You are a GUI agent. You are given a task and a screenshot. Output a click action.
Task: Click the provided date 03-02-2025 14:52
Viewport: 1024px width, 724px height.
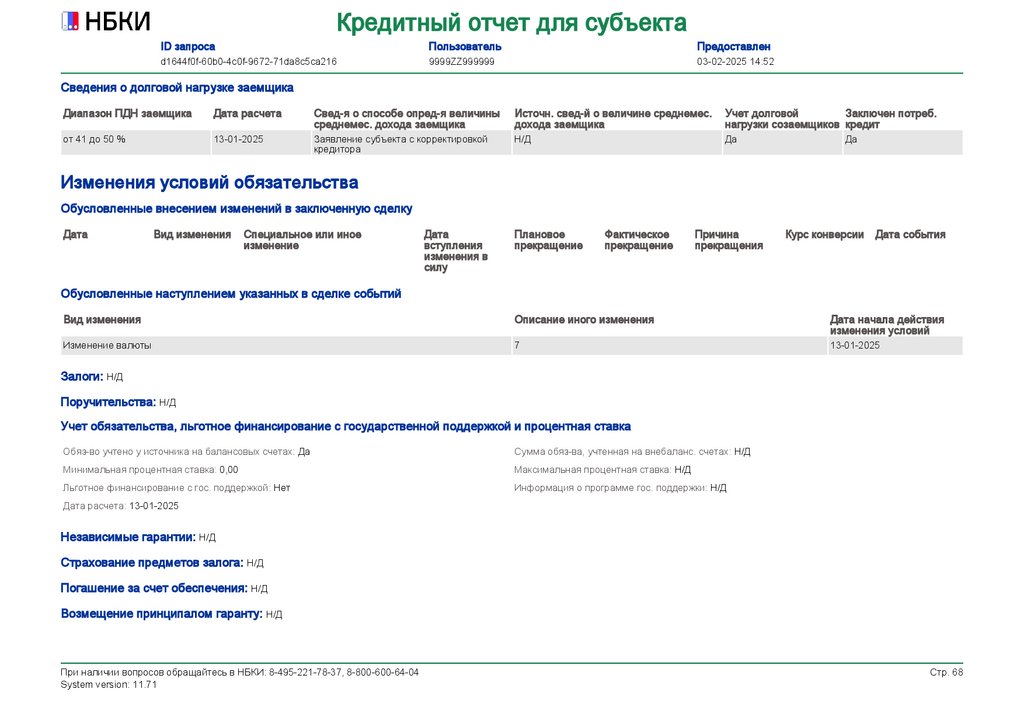[x=735, y=61]
